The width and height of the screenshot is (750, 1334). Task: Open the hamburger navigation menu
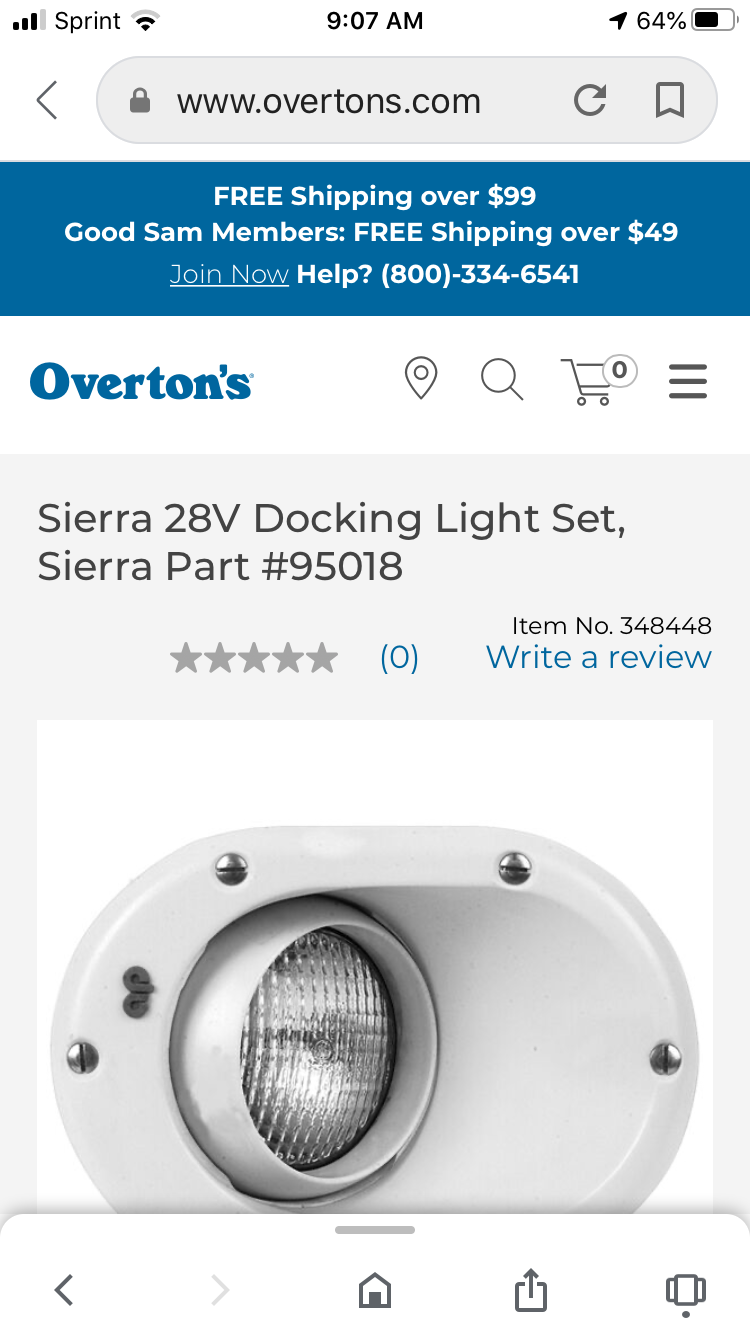click(x=688, y=381)
